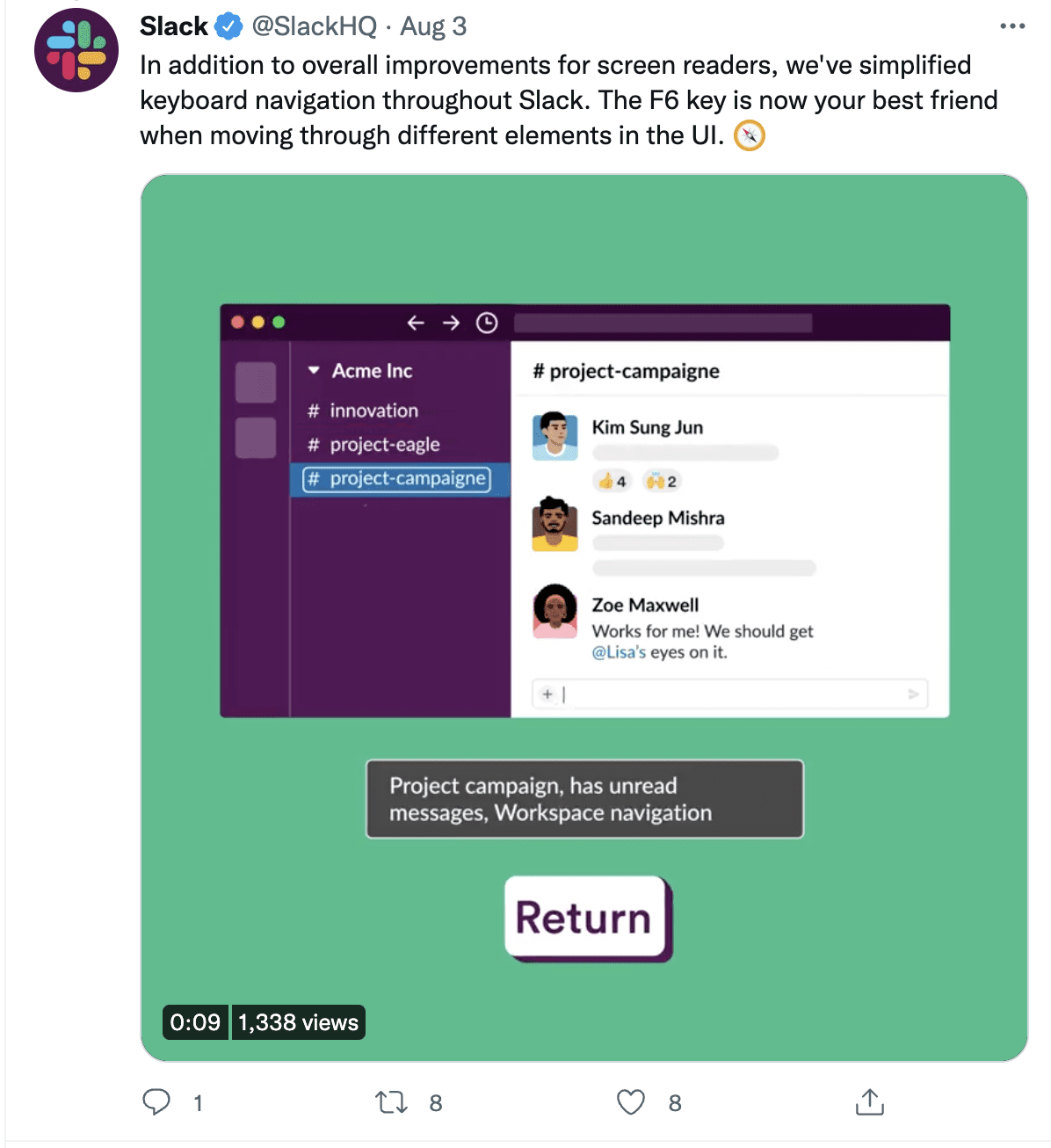
Task: Click the thumbs up reaction with 4
Action: (x=612, y=481)
